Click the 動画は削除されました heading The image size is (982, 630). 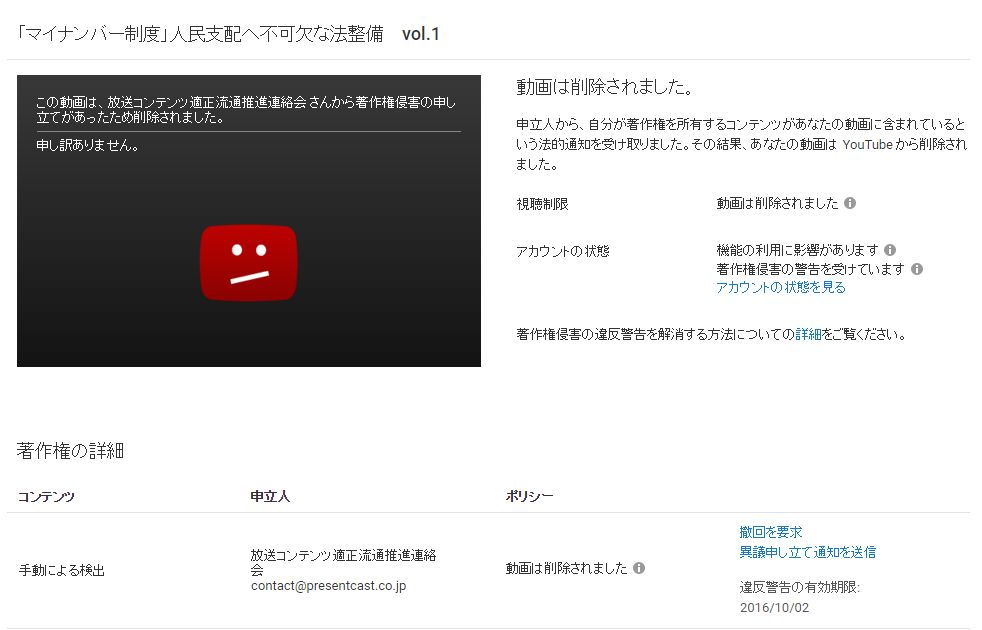click(604, 87)
